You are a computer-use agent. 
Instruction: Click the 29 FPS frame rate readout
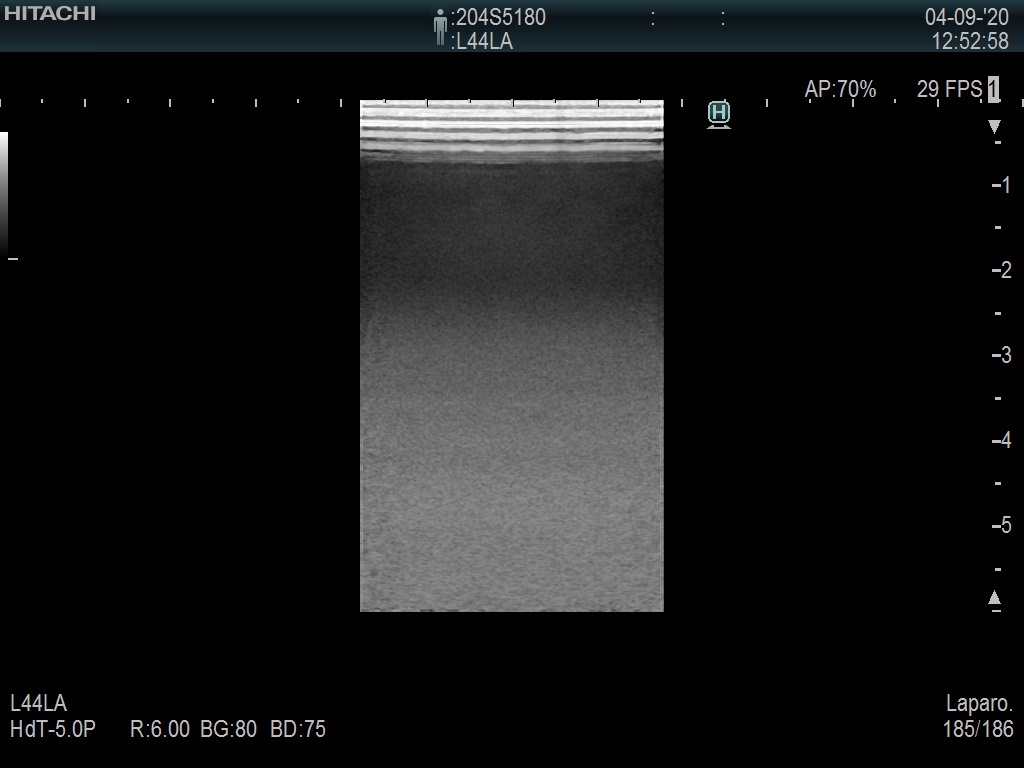949,90
